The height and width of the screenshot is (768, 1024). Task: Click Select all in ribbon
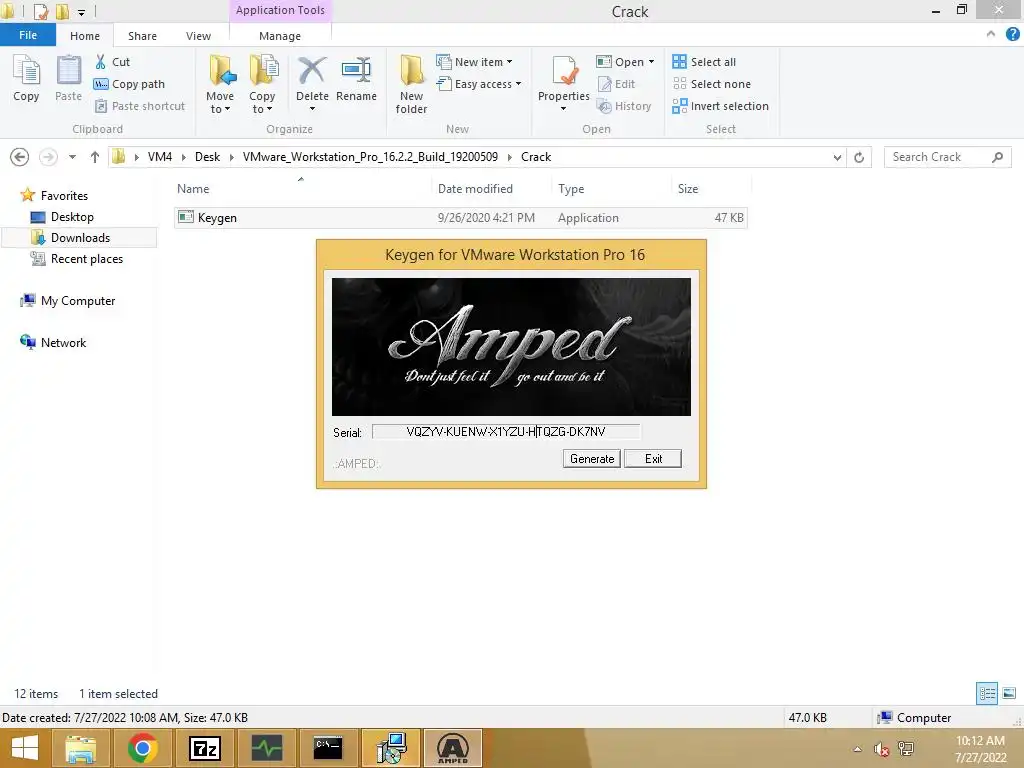[704, 62]
